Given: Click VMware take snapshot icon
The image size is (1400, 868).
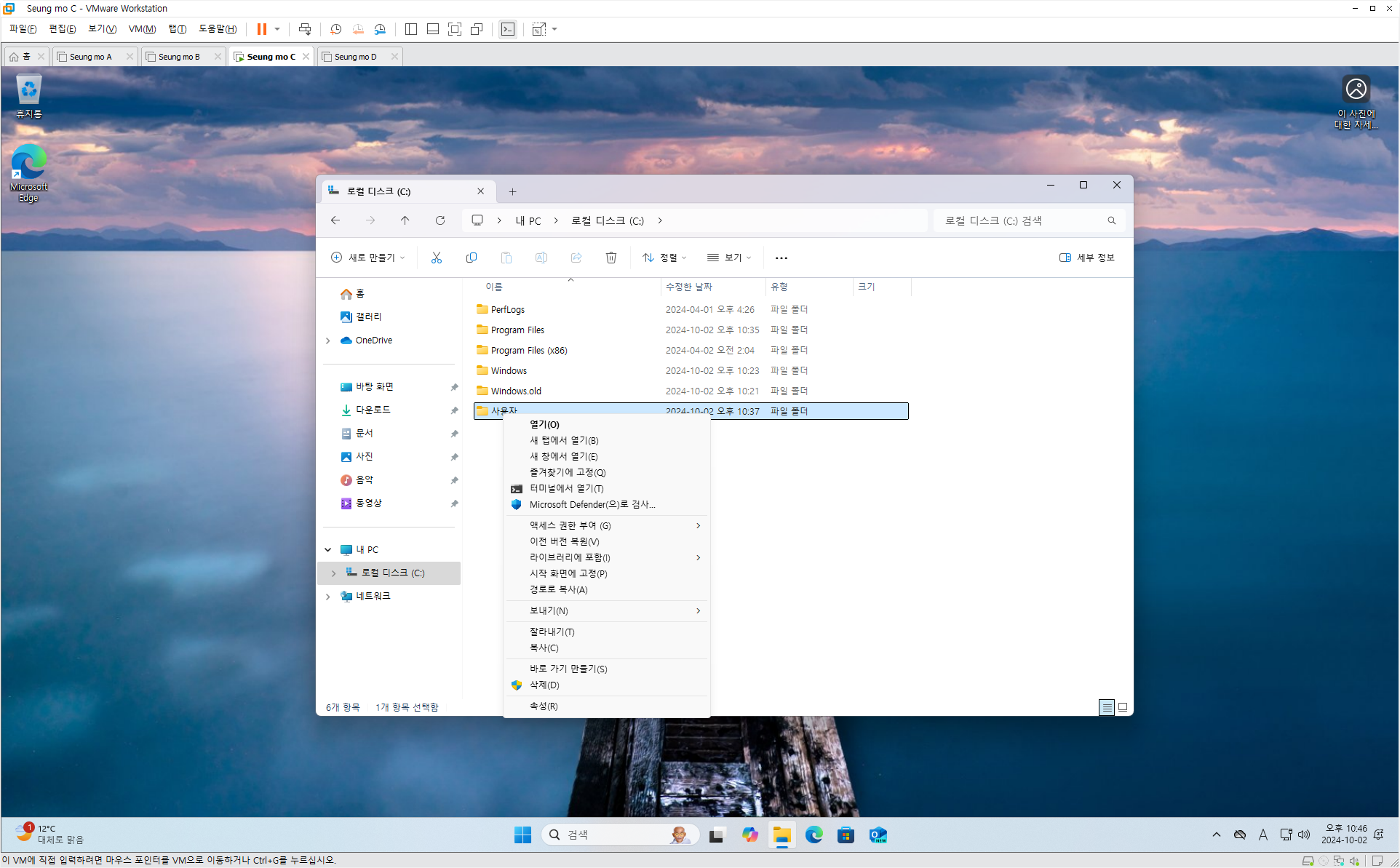Looking at the screenshot, I should [x=335, y=29].
